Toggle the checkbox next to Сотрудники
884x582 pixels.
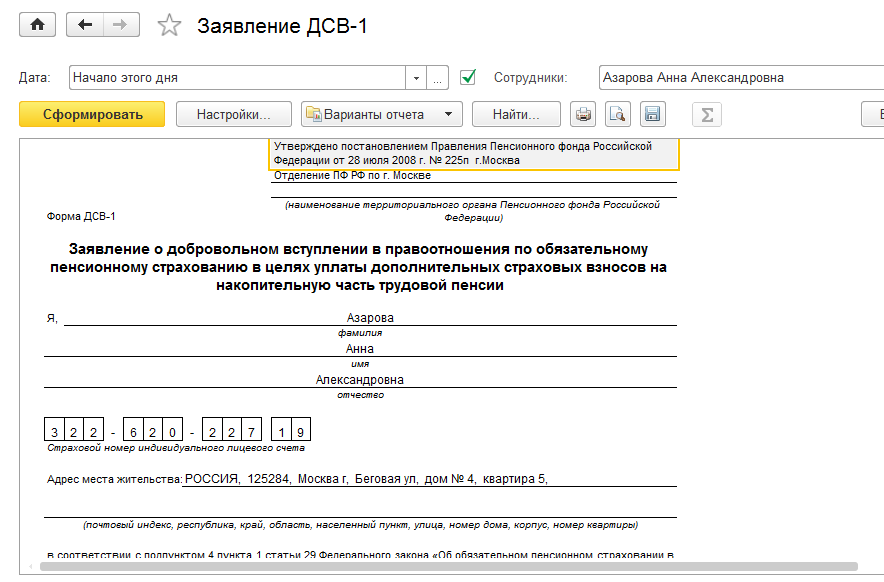coord(467,77)
